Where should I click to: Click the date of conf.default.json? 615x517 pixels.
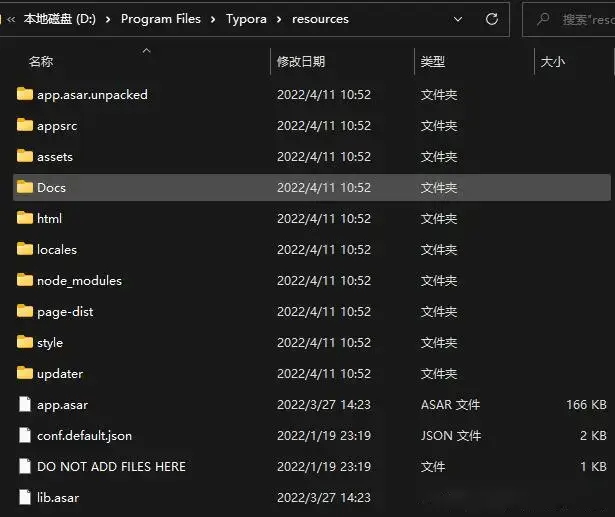pyautogui.click(x=324, y=435)
